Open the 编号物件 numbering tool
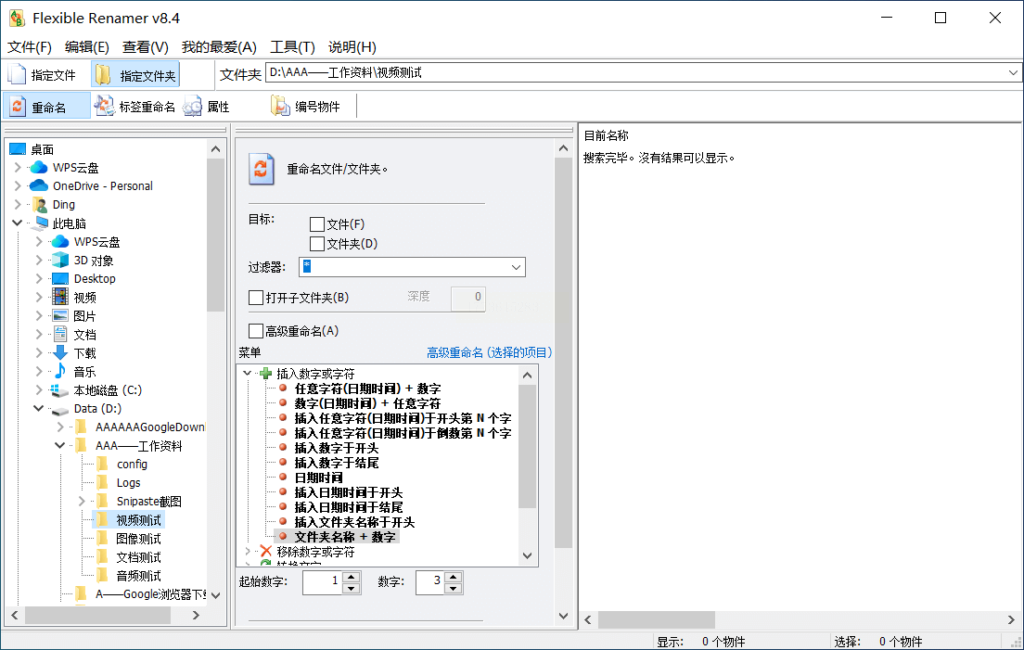 click(x=306, y=106)
